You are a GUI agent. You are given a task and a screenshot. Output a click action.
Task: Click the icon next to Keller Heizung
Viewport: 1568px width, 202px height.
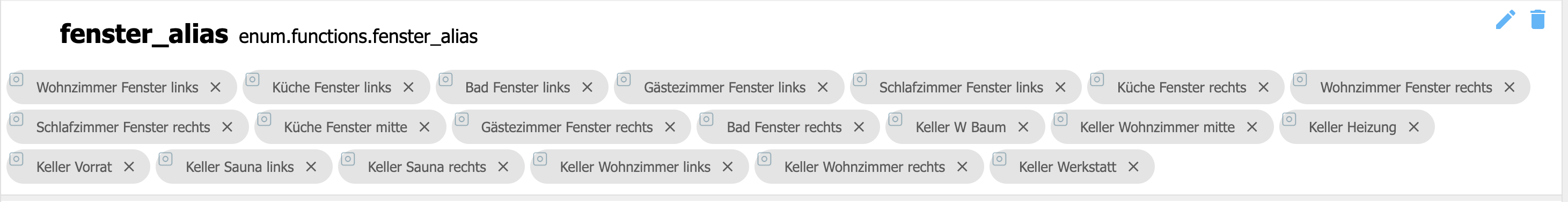pyautogui.click(x=1289, y=119)
